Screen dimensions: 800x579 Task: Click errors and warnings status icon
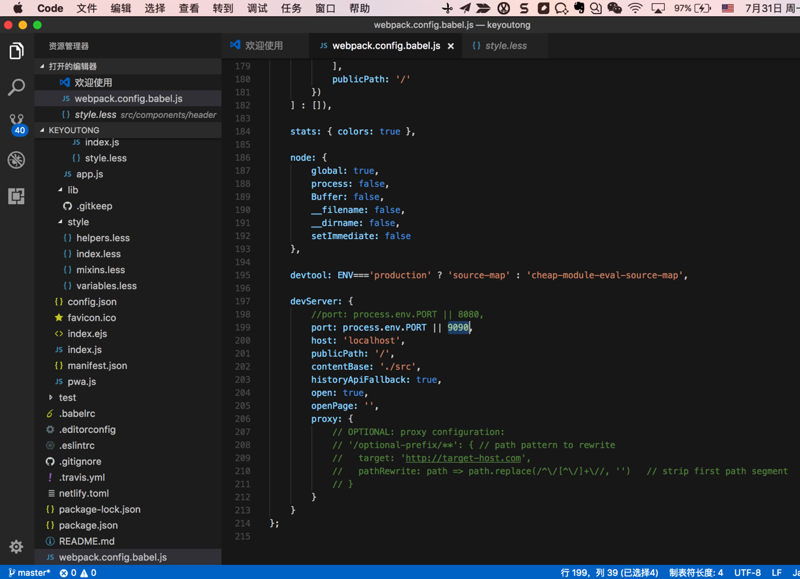click(78, 573)
